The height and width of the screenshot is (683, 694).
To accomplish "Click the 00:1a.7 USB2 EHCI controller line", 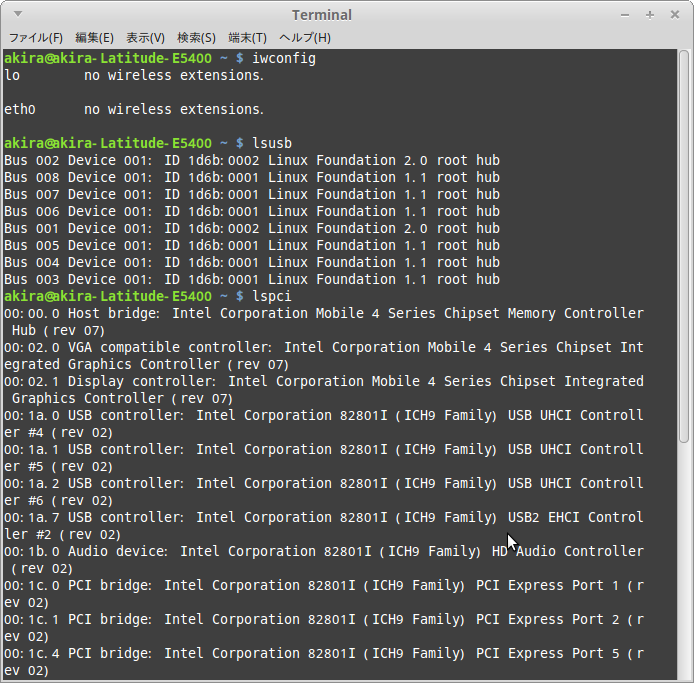I will 324,517.
